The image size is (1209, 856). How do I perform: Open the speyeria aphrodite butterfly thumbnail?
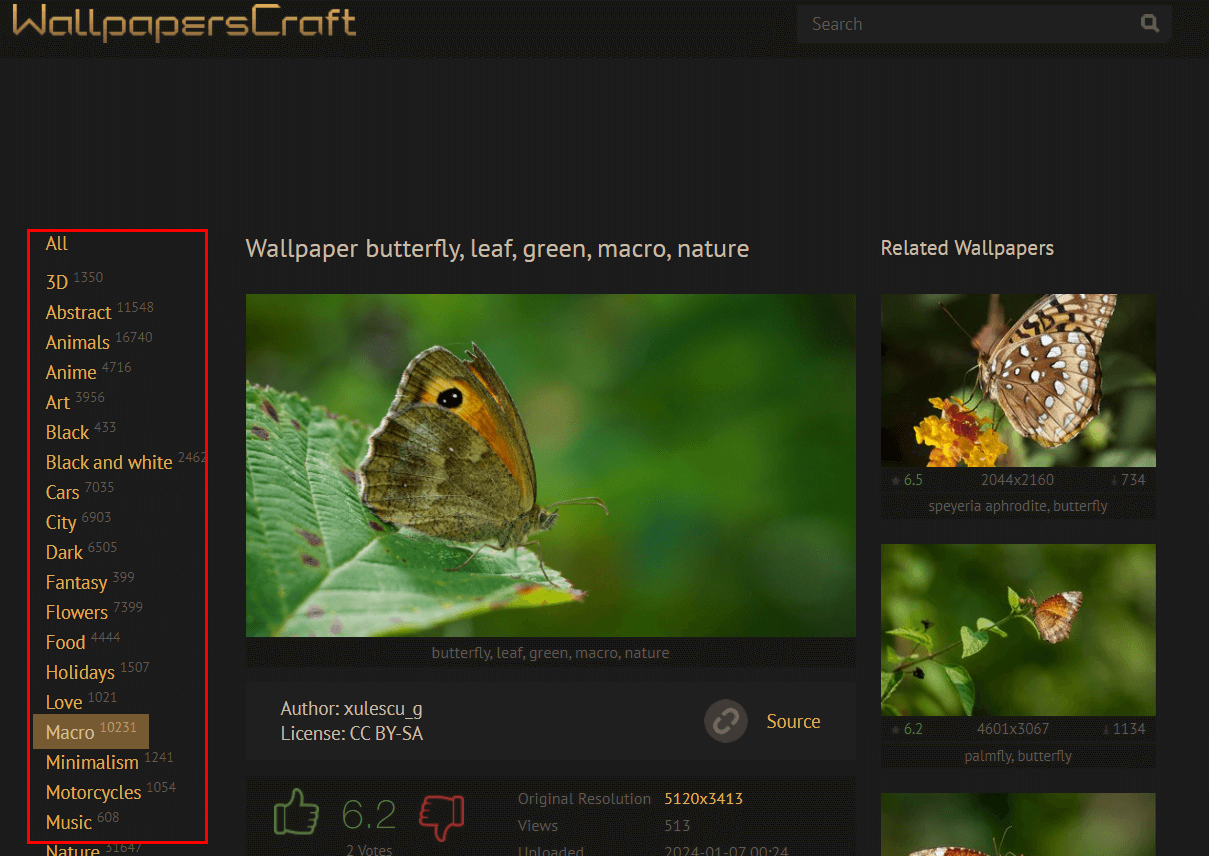coord(1018,380)
